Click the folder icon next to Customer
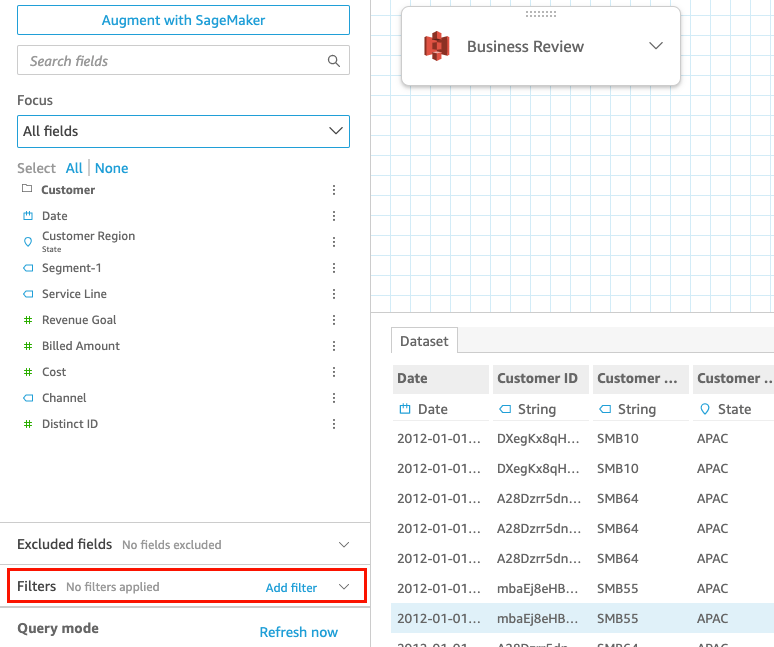 [x=27, y=190]
